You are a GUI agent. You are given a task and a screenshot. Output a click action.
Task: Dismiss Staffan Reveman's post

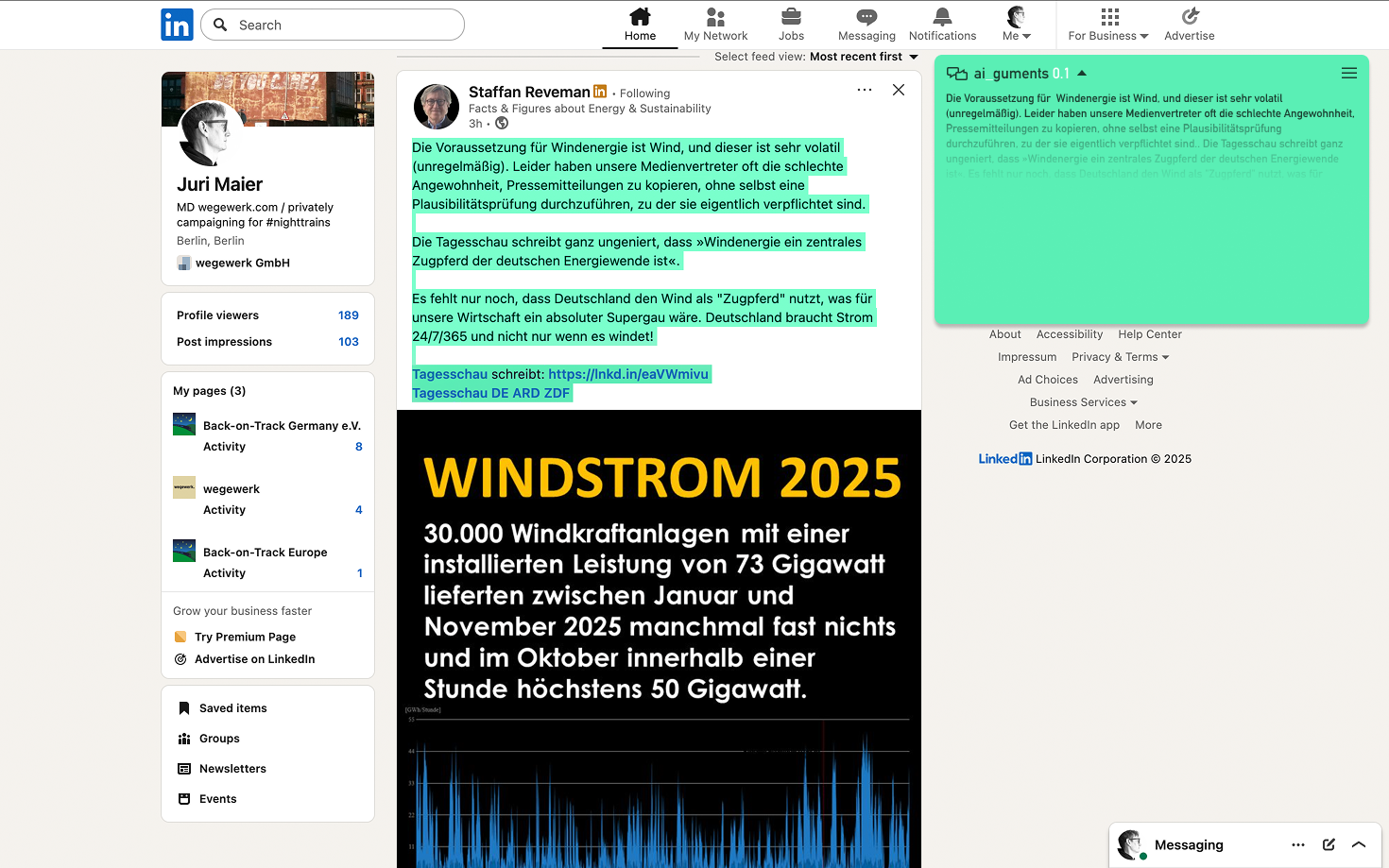(x=899, y=90)
